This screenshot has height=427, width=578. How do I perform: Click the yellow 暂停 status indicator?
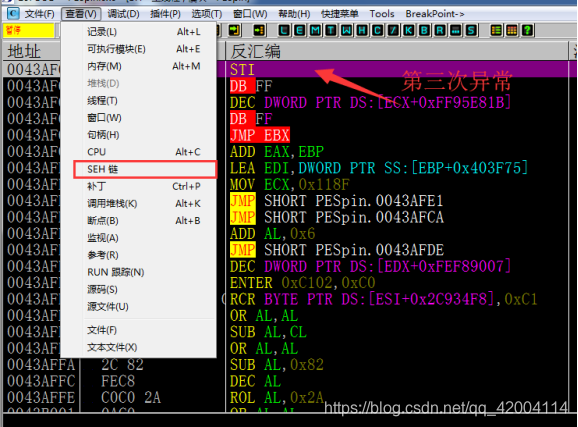(28, 30)
